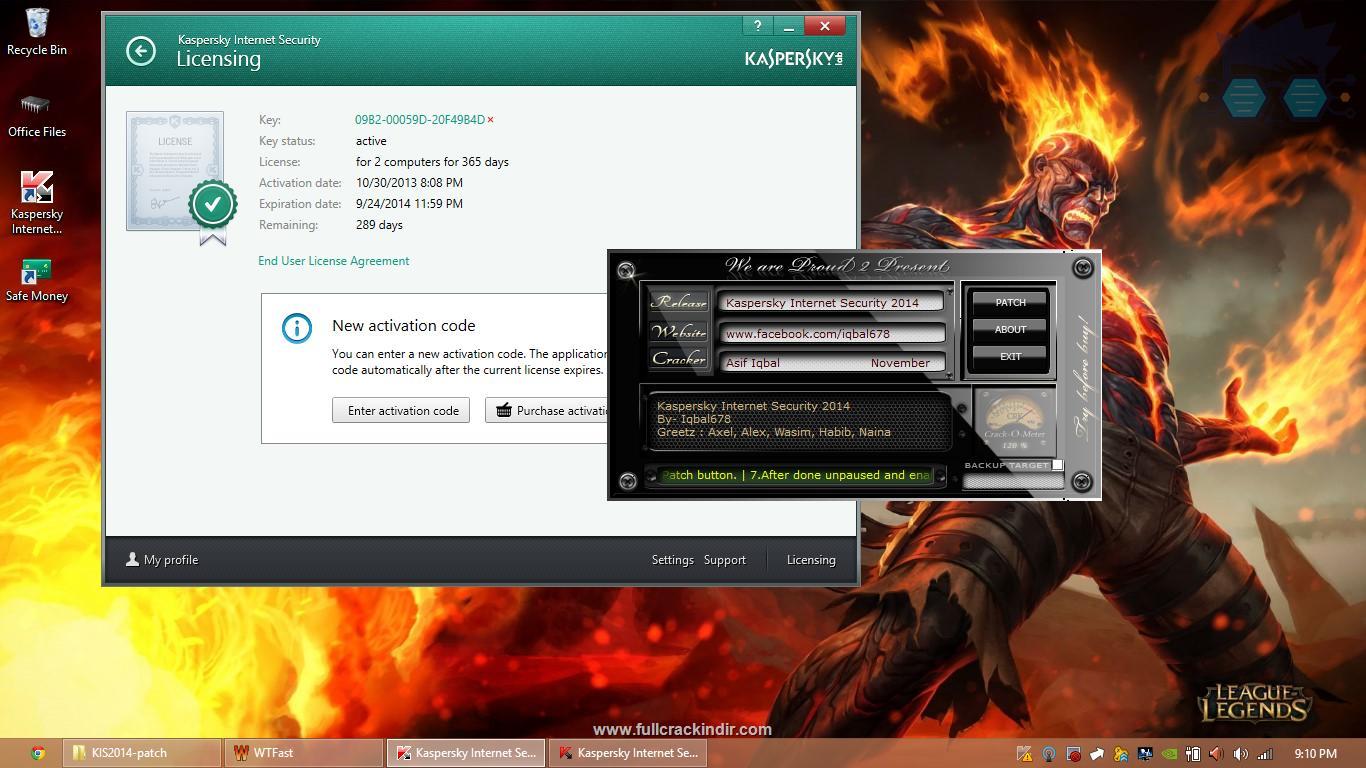Select the Office Files desktop icon

37,116
